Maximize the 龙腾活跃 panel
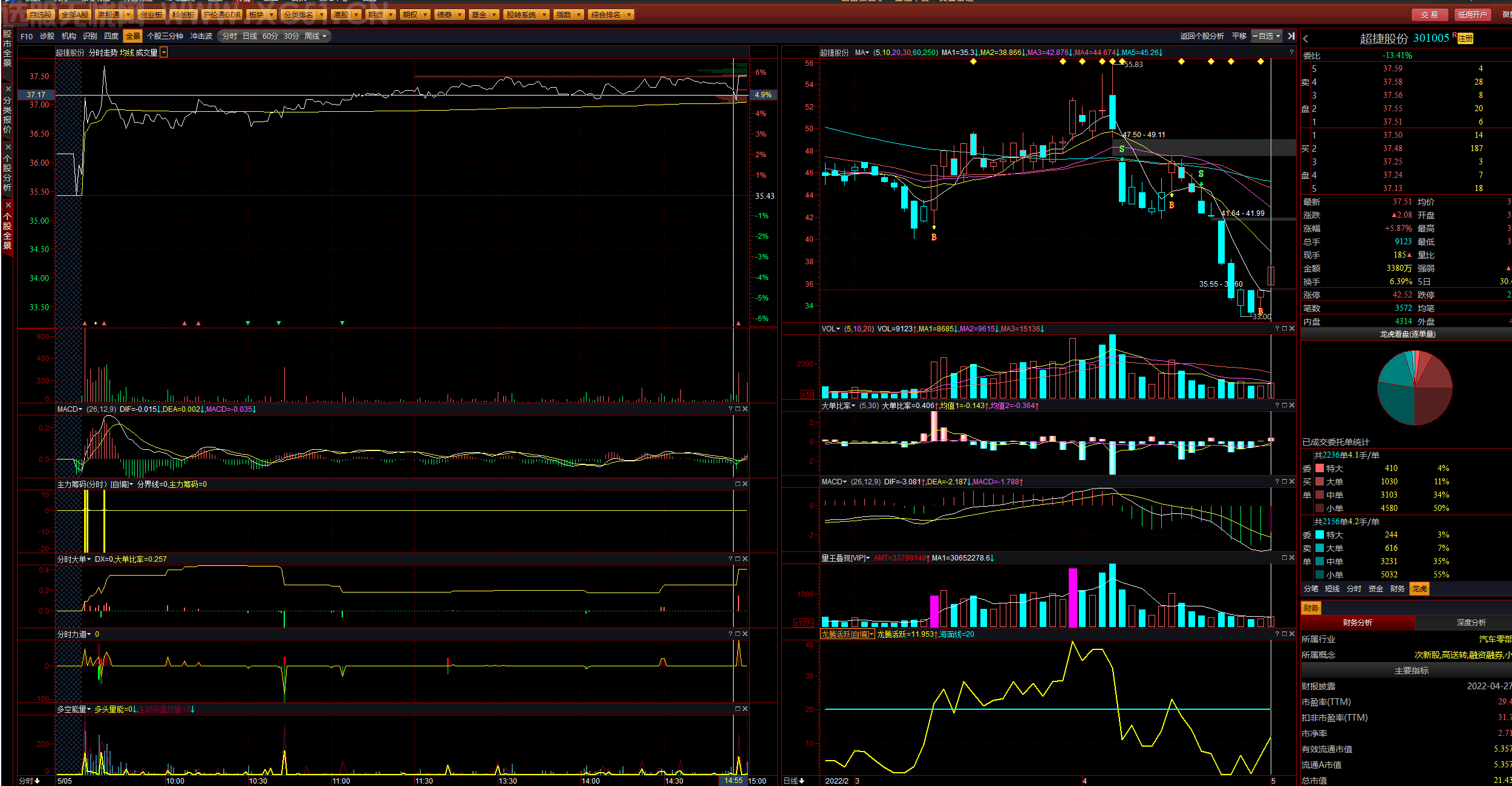This screenshot has width=1512, height=786. click(1285, 634)
